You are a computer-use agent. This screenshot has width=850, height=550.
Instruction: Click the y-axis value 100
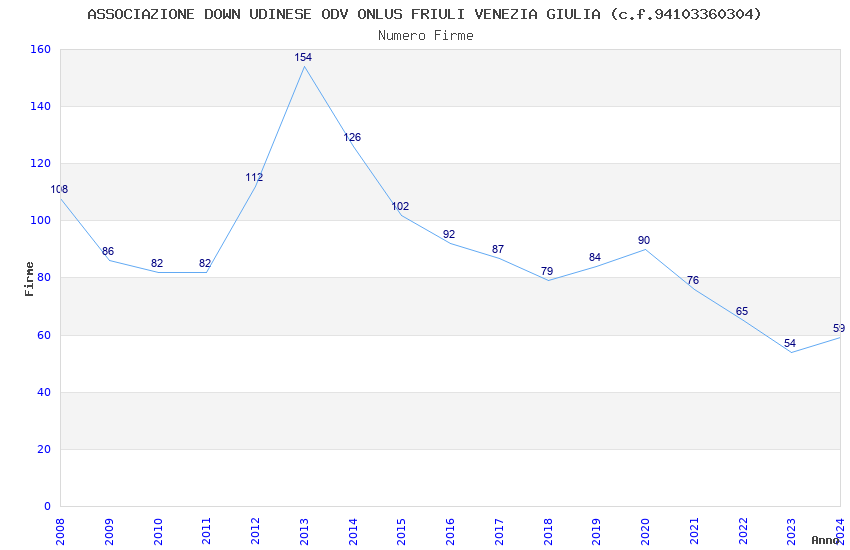pos(40,221)
